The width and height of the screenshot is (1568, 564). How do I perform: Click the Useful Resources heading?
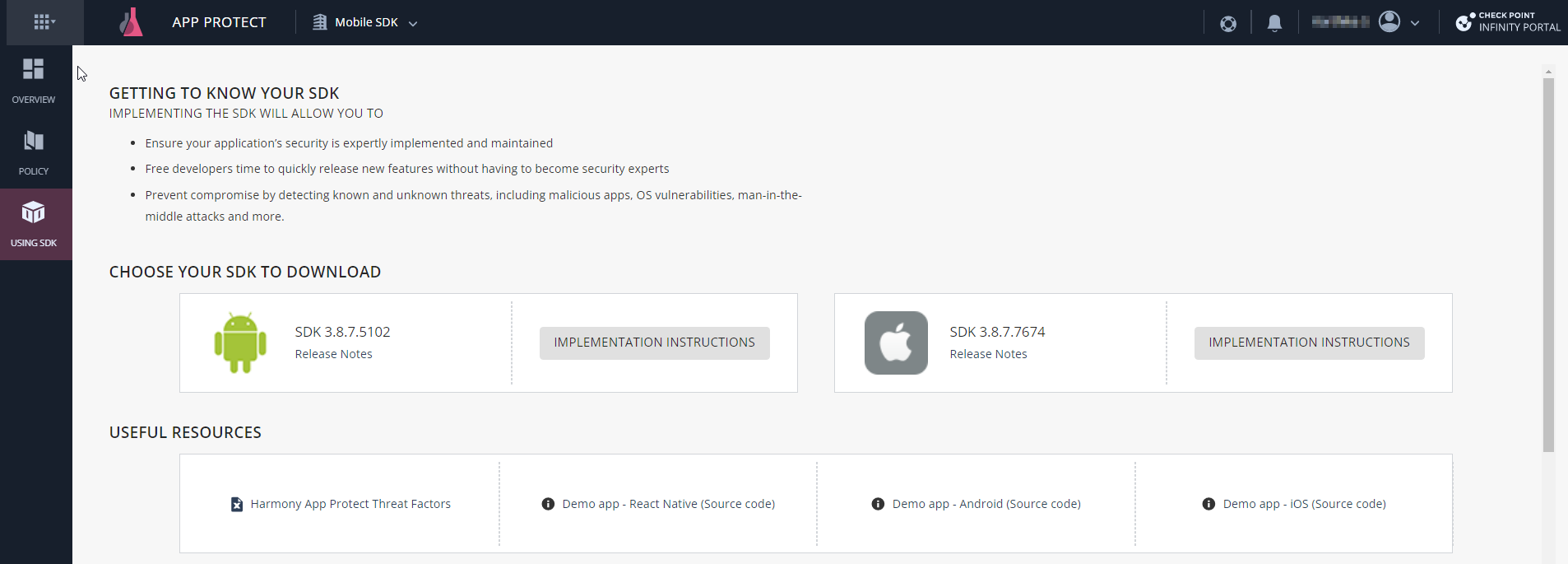(185, 432)
